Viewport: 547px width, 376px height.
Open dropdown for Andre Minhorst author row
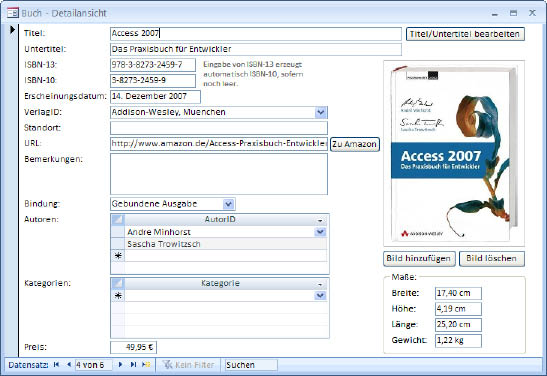coord(320,232)
